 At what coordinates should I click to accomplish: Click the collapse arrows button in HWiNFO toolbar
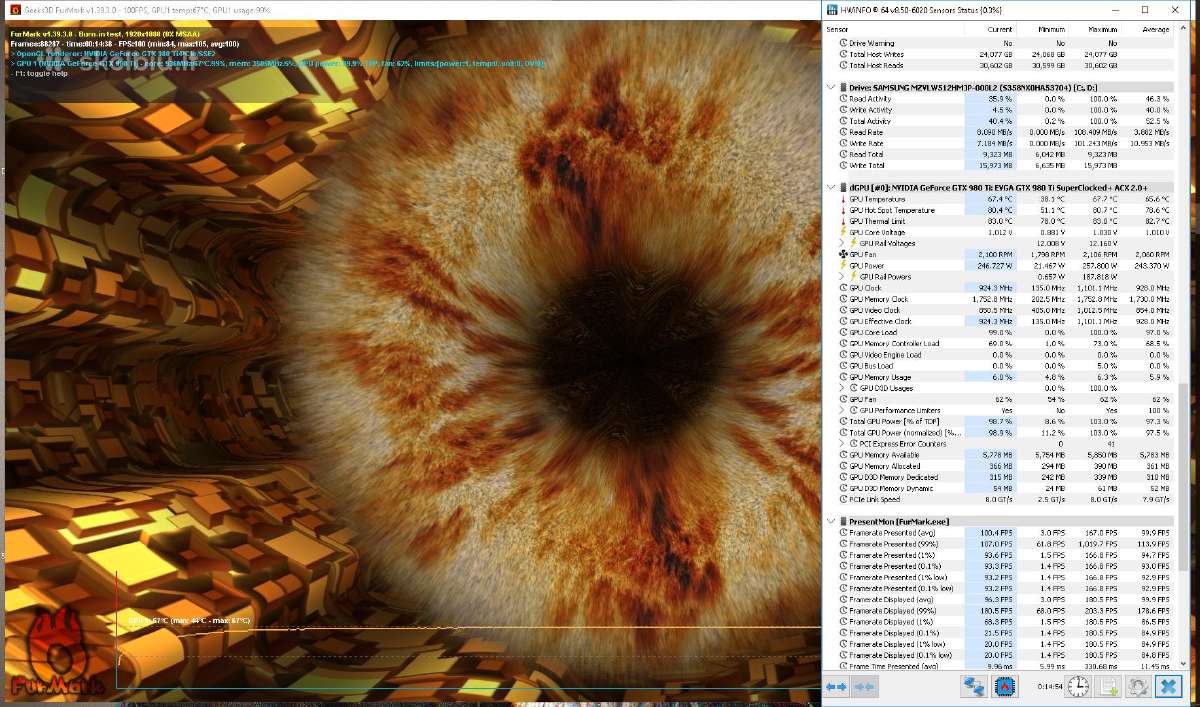[x=865, y=687]
